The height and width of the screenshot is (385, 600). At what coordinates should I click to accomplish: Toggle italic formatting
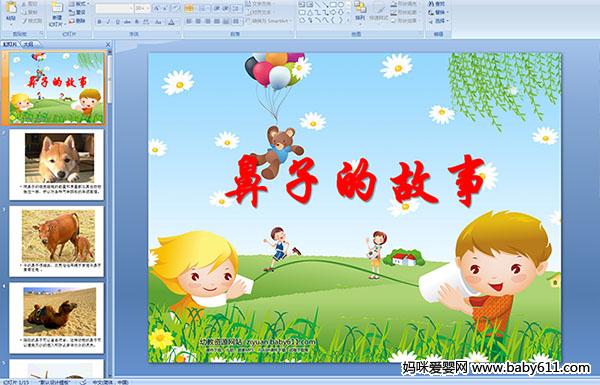coord(108,22)
